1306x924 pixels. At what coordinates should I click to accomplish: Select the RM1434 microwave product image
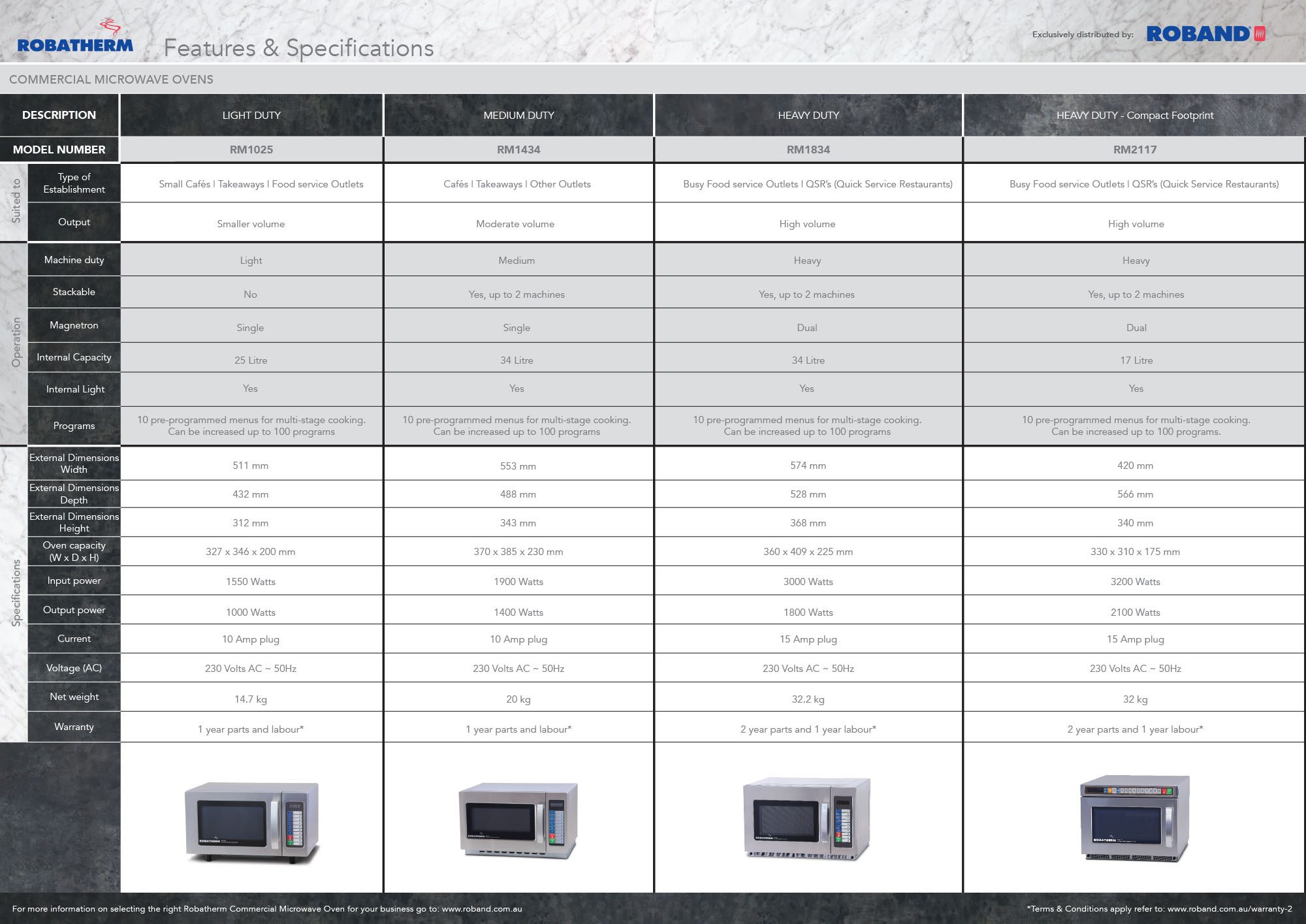[x=518, y=821]
